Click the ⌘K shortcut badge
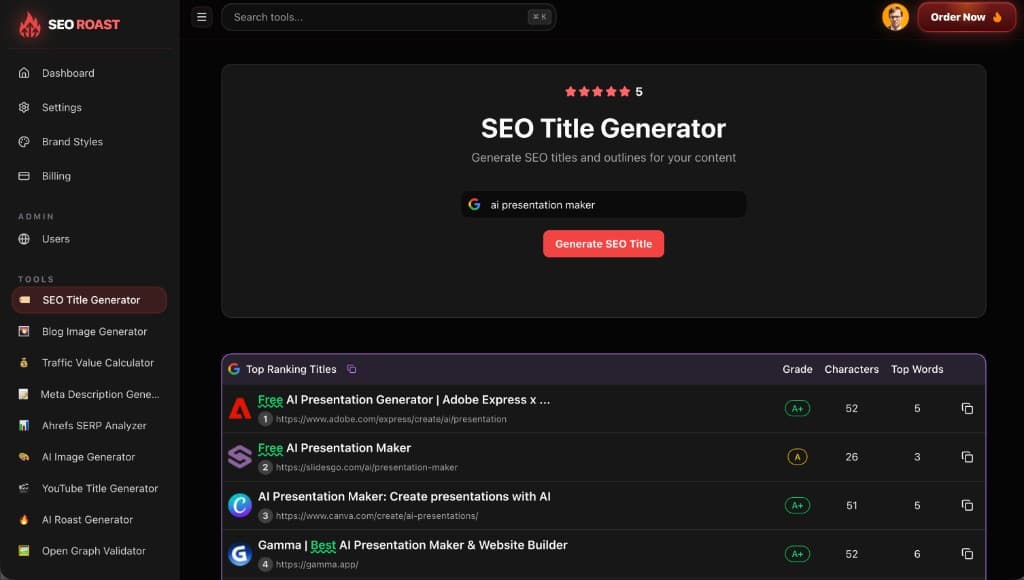The height and width of the screenshot is (580, 1024). [x=539, y=17]
